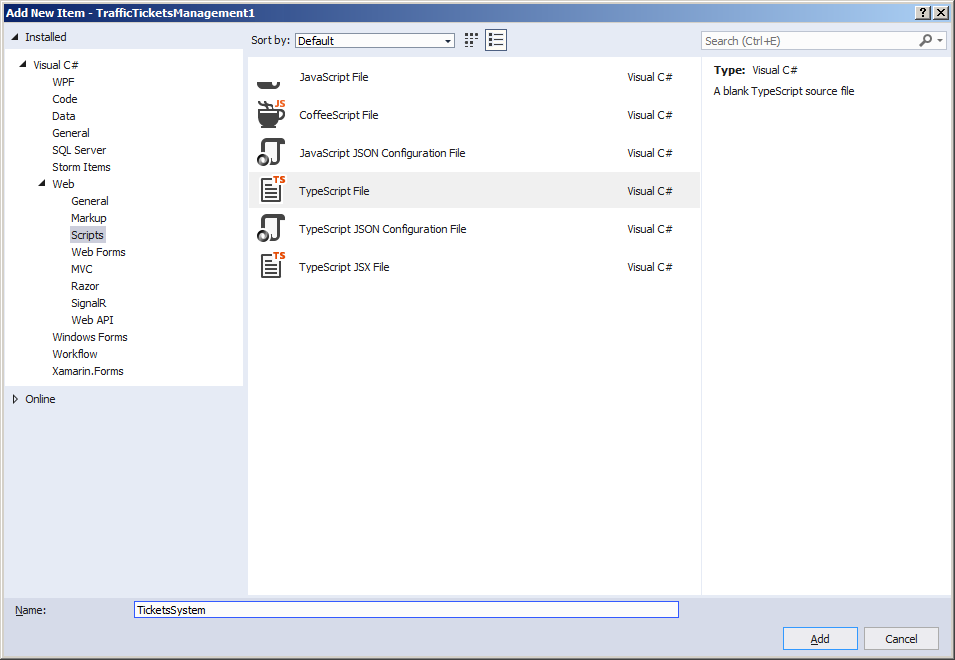The width and height of the screenshot is (955, 660).
Task: Select Web Forms category
Action: pos(98,252)
